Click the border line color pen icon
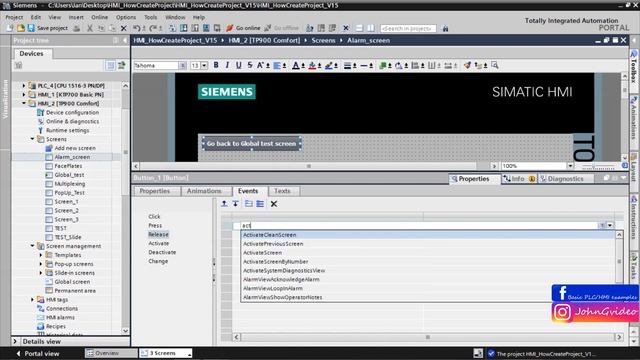The width and height of the screenshot is (640, 360). tap(329, 65)
